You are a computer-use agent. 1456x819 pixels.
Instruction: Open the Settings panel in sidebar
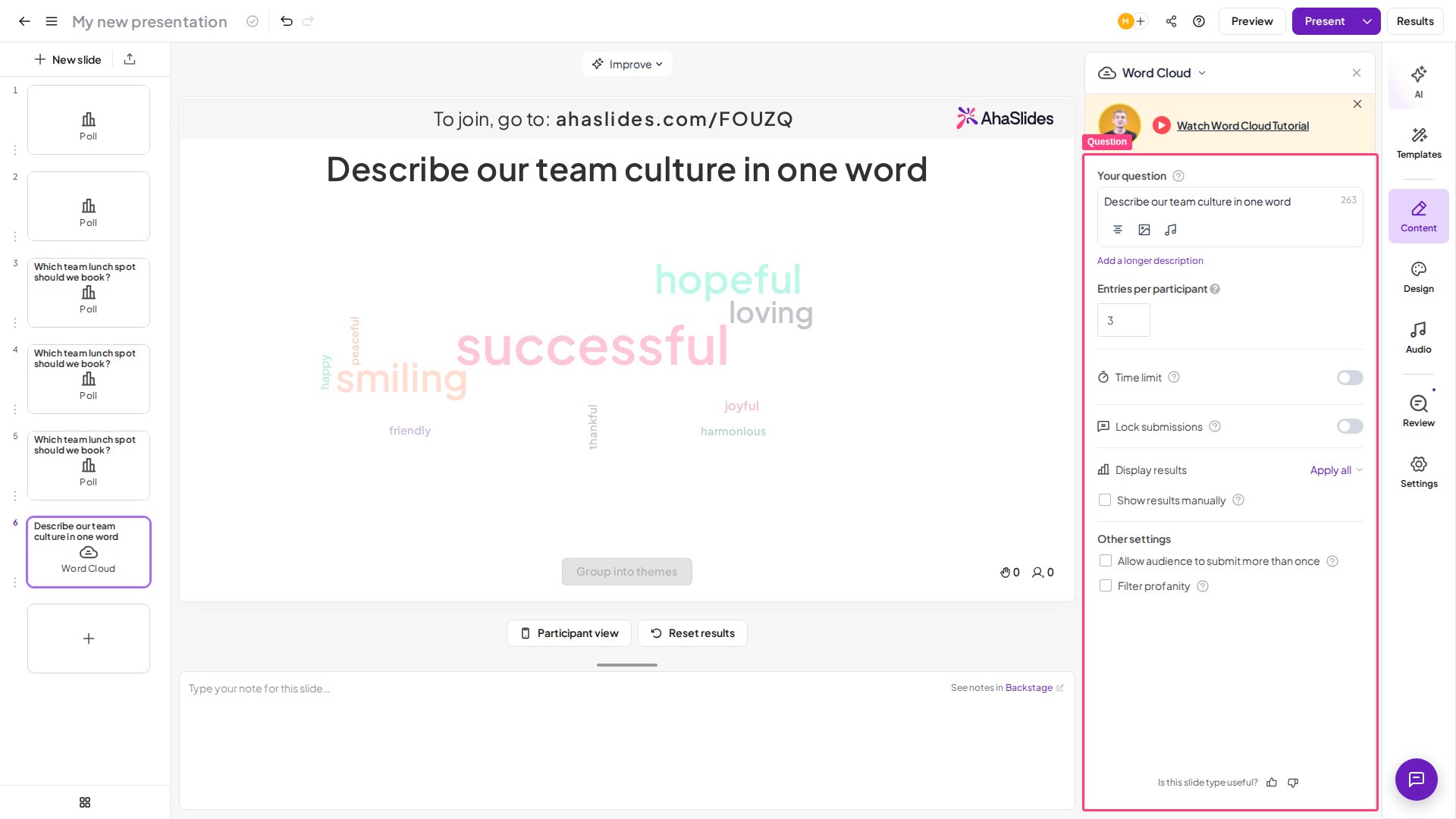tap(1419, 472)
